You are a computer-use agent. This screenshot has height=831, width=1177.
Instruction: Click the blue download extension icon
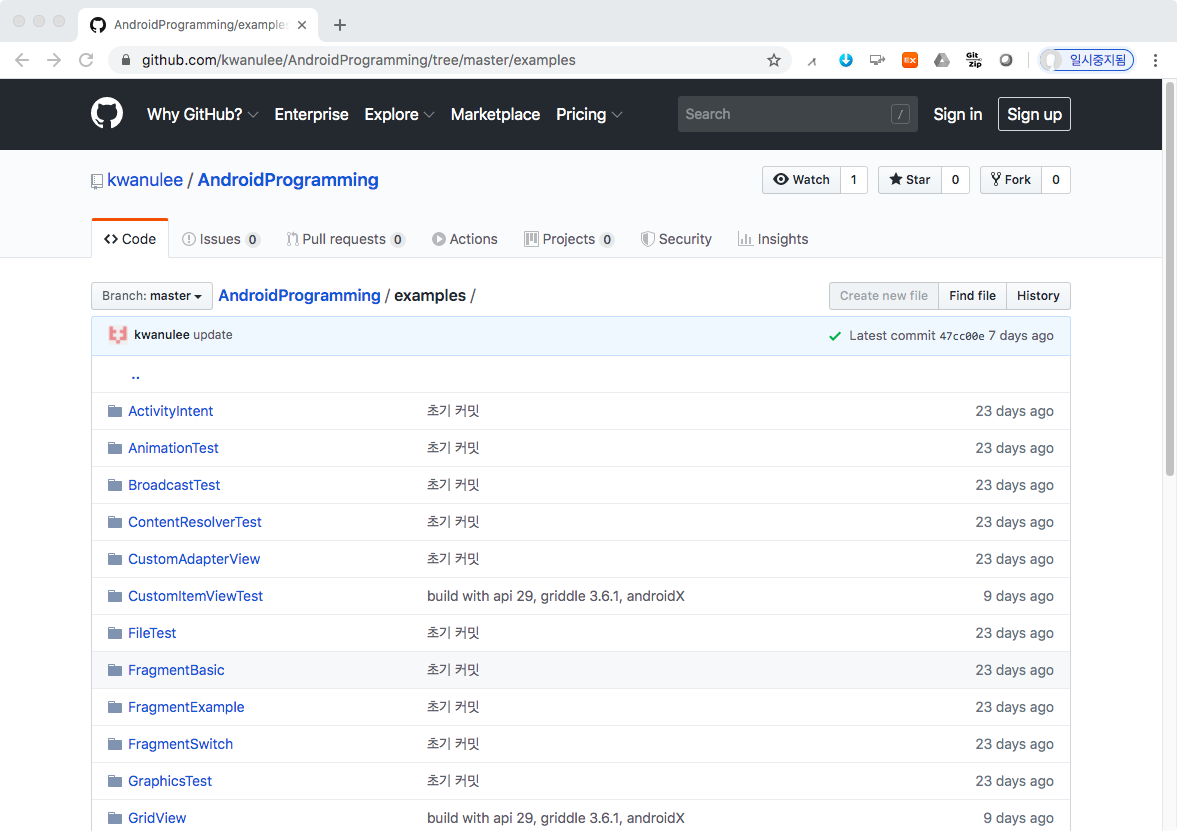click(x=845, y=60)
